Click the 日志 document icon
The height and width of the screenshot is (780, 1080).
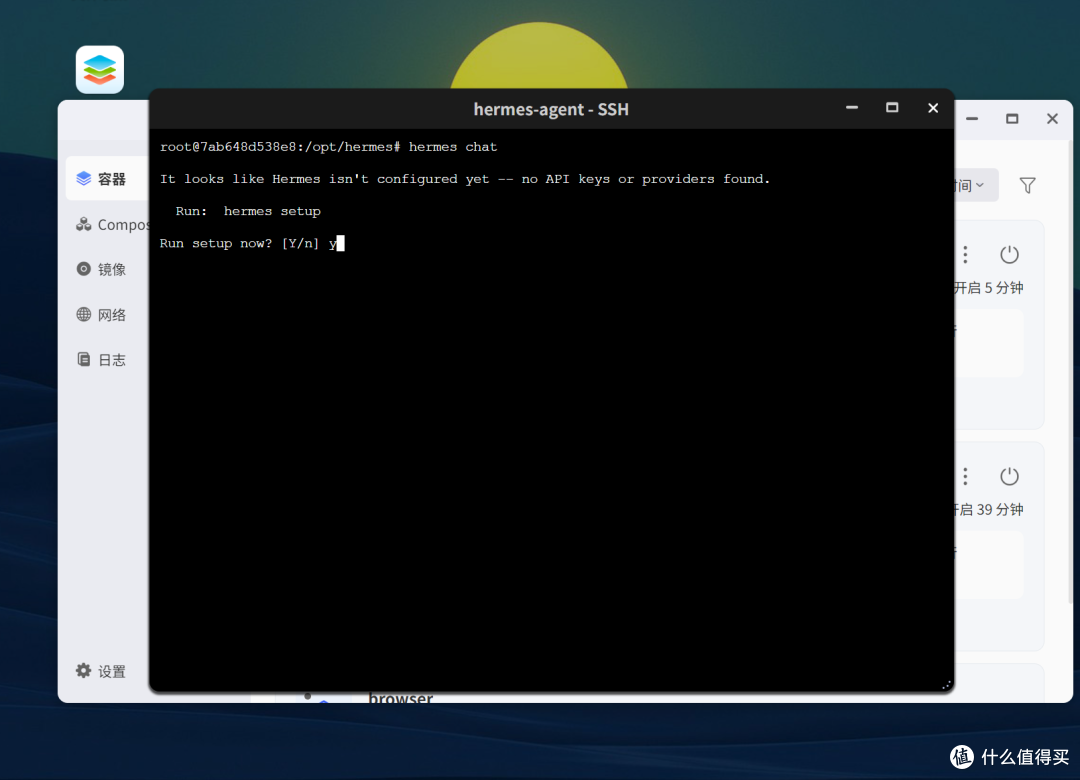pyautogui.click(x=83, y=359)
